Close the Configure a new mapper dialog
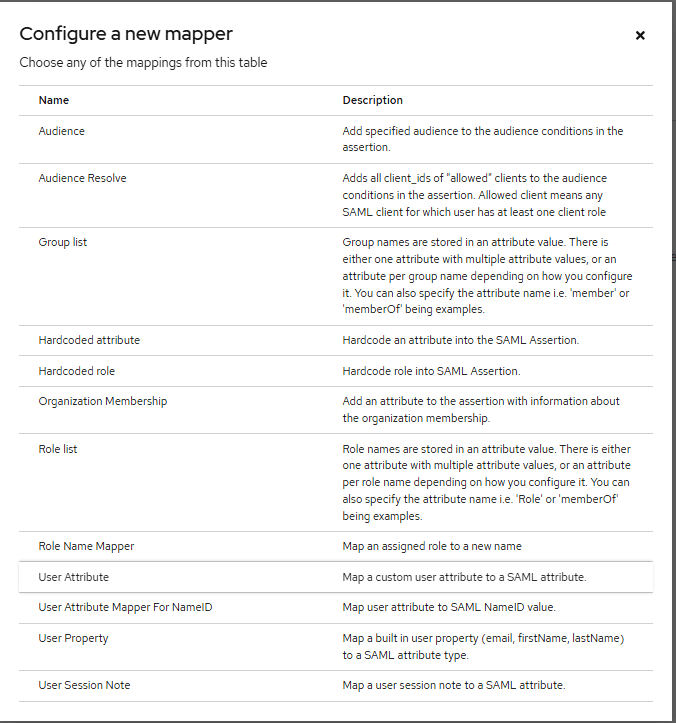 tap(640, 35)
